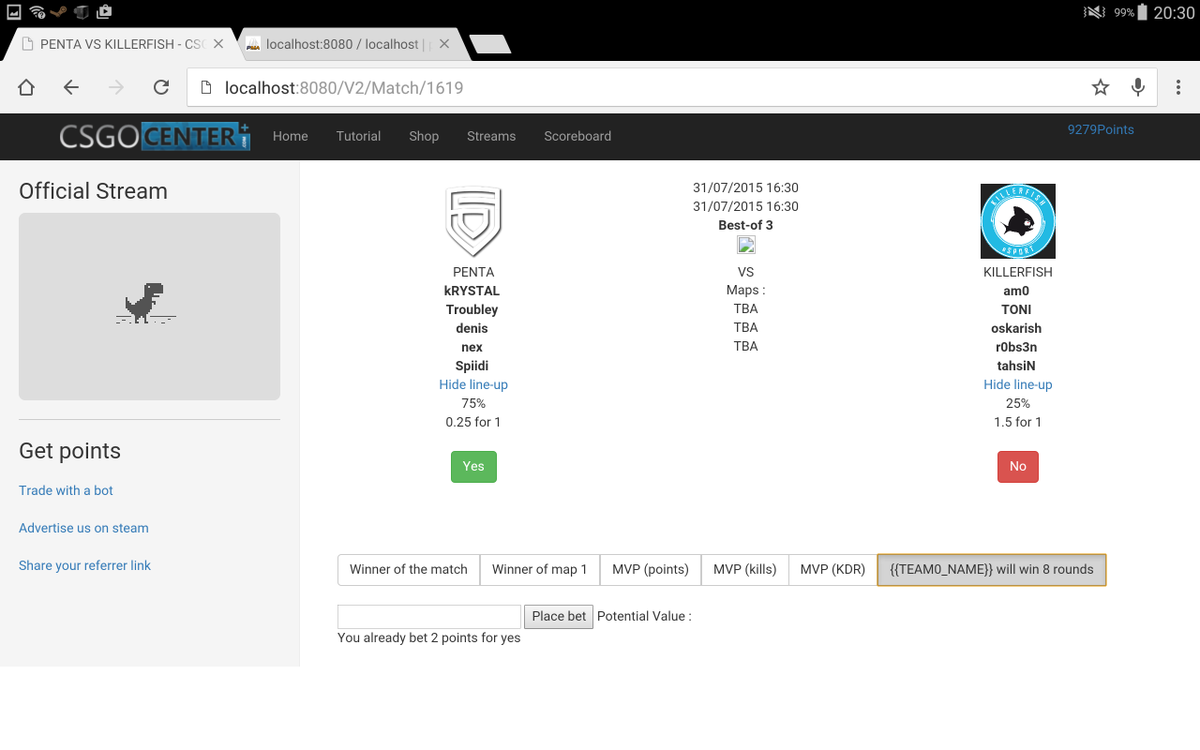Click player name oskarish
The image size is (1200, 750).
click(x=1018, y=328)
